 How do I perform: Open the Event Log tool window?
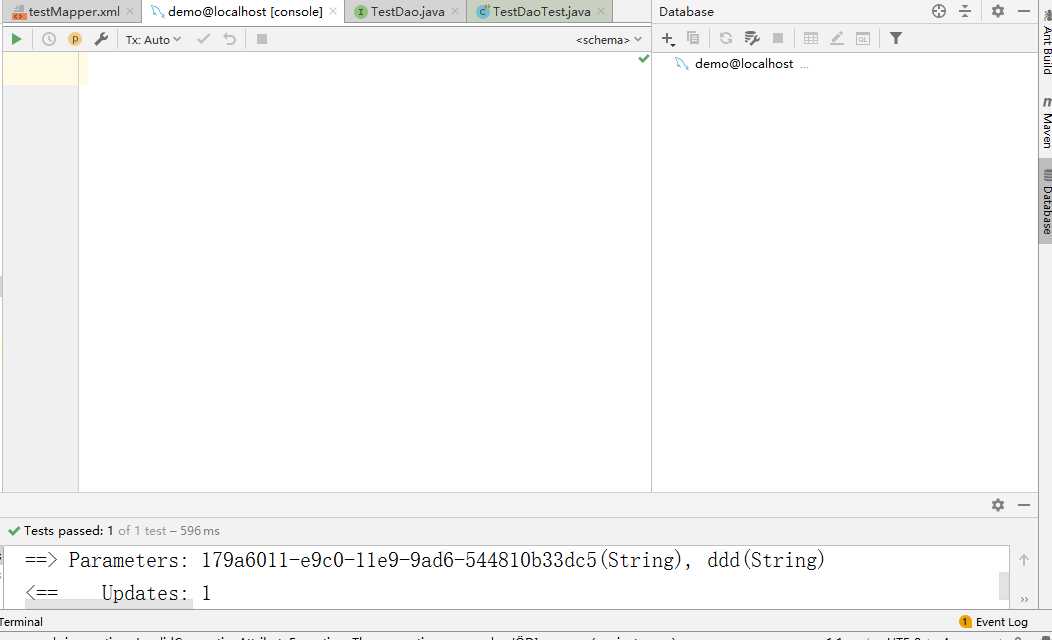click(x=994, y=622)
